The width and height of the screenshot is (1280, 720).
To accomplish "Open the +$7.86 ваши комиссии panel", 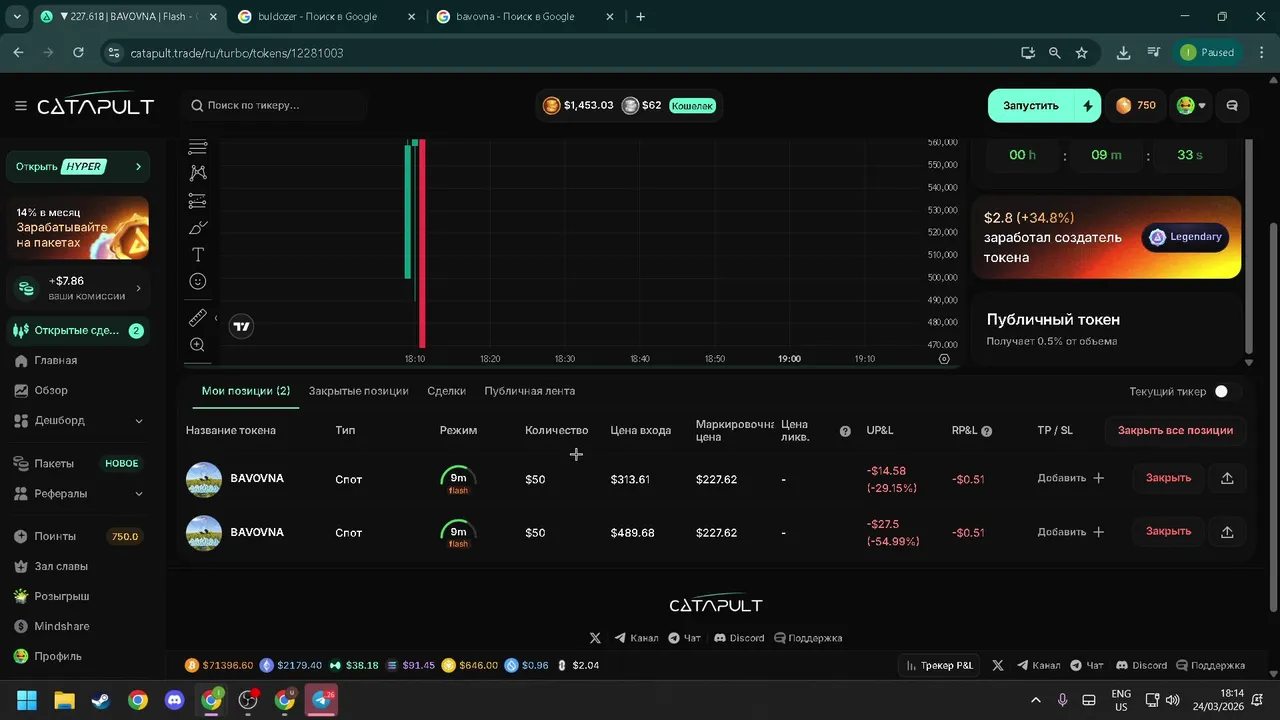I will tap(77, 288).
